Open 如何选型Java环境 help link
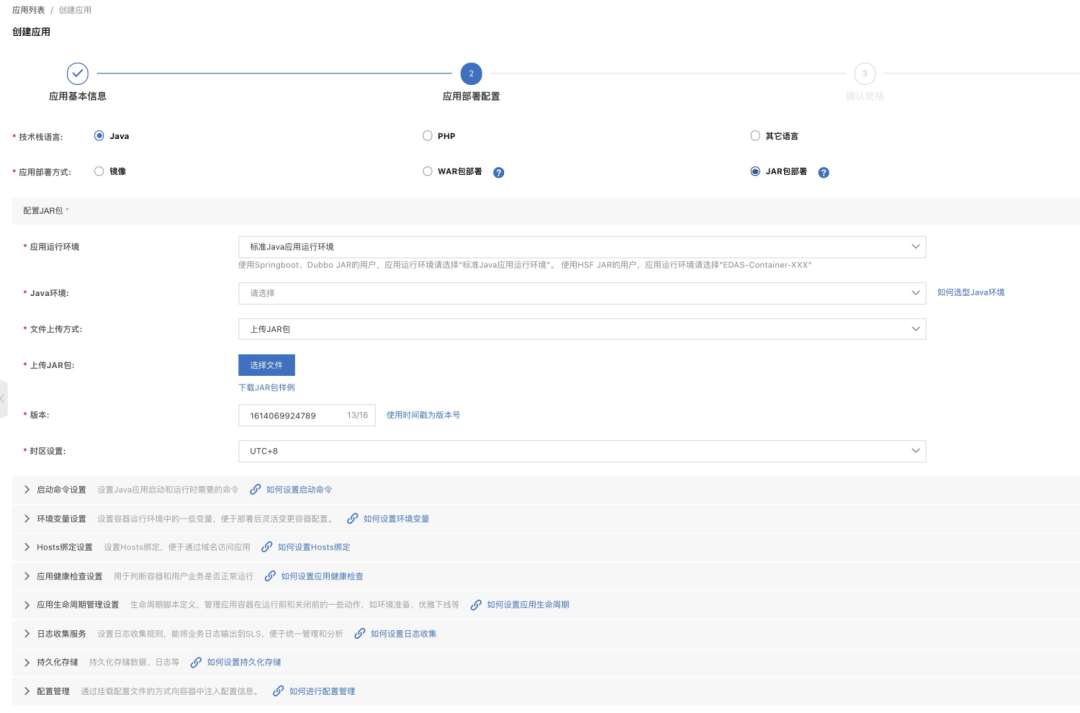Screen dimensions: 1080x713 click(x=970, y=292)
